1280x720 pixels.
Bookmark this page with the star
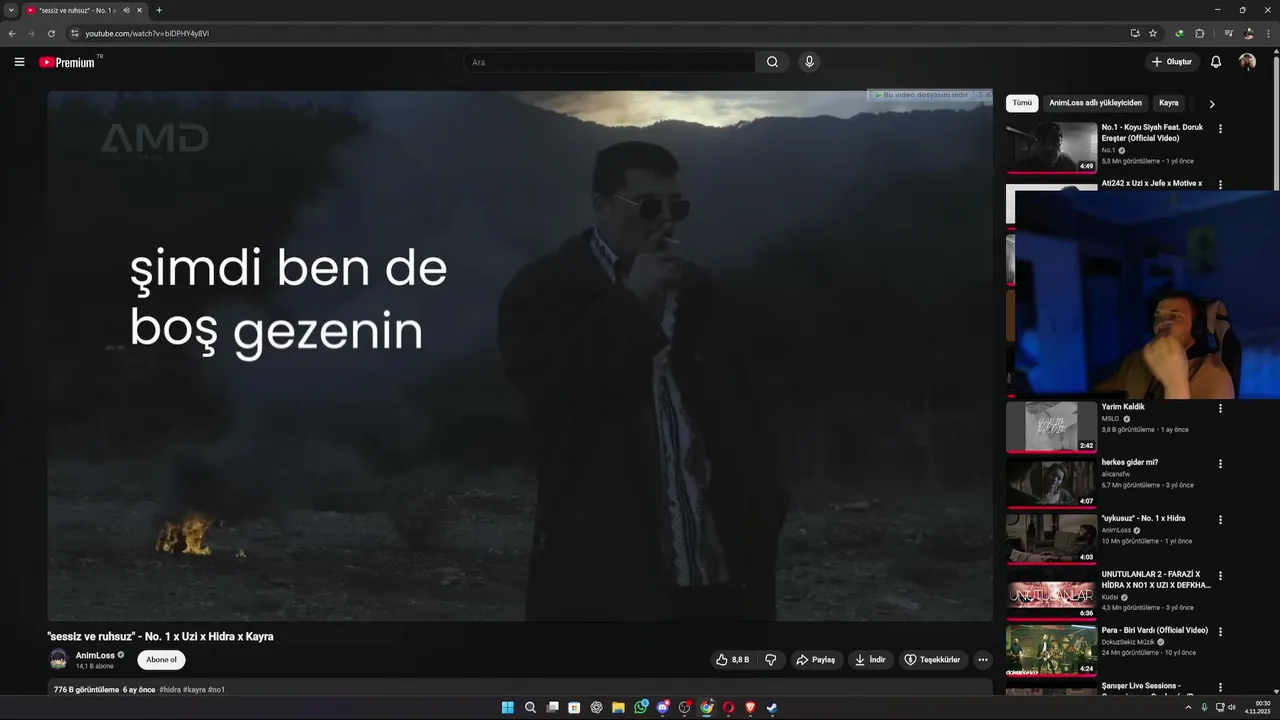1153,33
